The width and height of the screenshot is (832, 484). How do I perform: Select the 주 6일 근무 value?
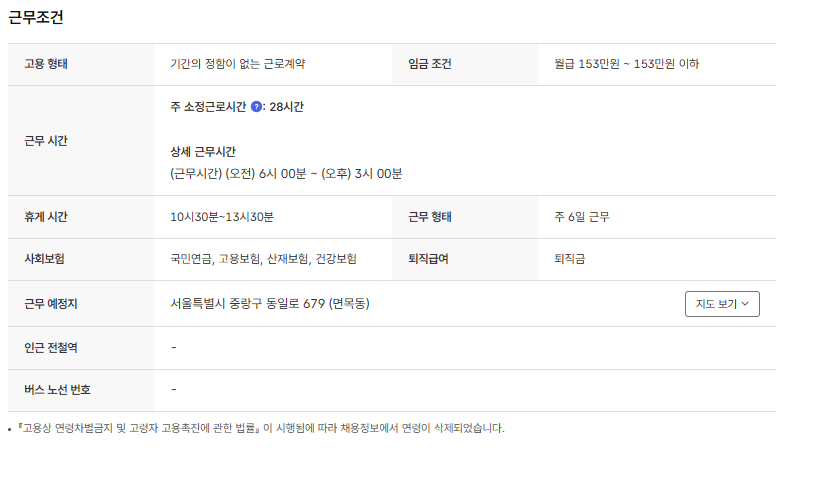pos(581,216)
